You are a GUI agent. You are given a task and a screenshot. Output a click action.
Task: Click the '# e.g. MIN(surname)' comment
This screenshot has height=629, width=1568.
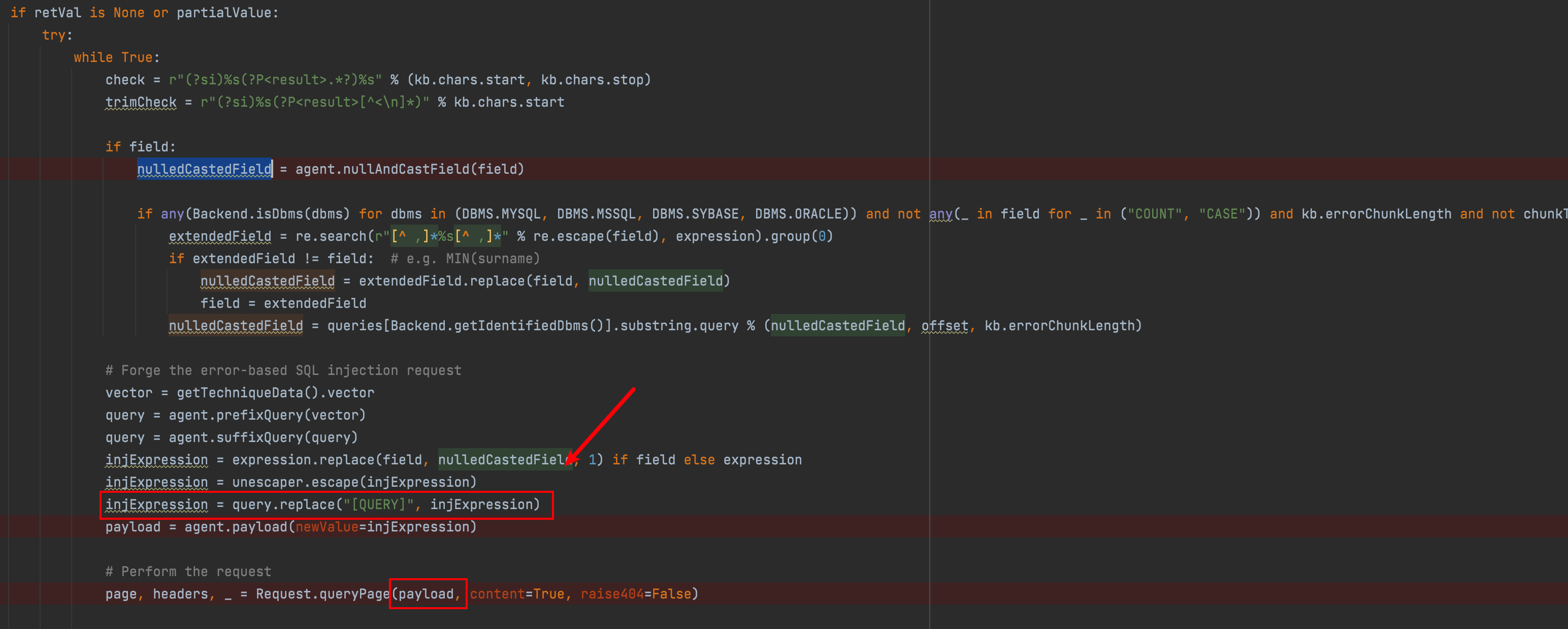465,259
